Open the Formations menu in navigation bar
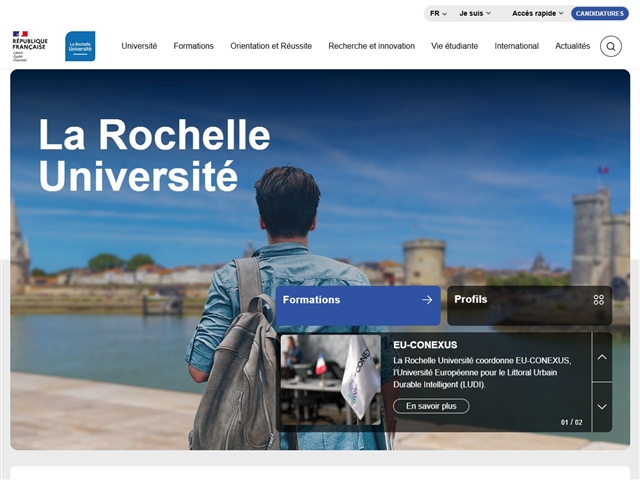This screenshot has width=640, height=480. pos(193,46)
